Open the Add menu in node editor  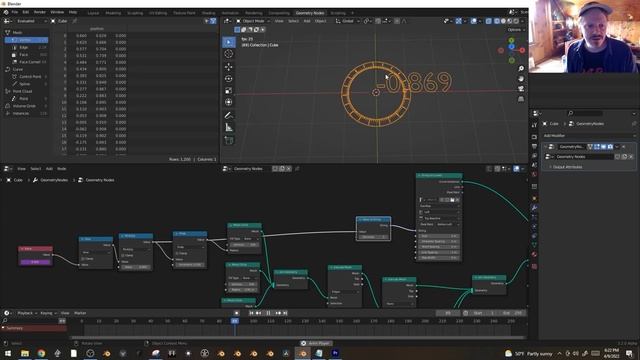[49, 169]
